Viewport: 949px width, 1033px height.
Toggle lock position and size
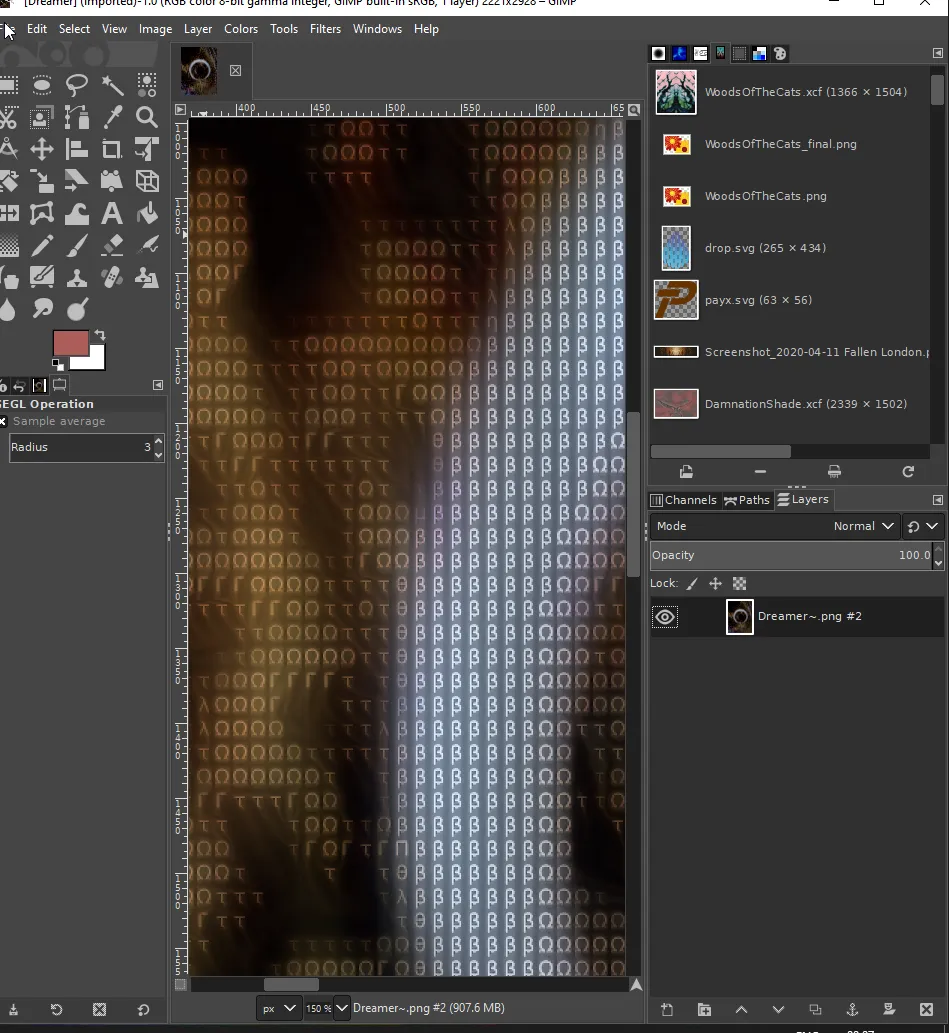[715, 584]
